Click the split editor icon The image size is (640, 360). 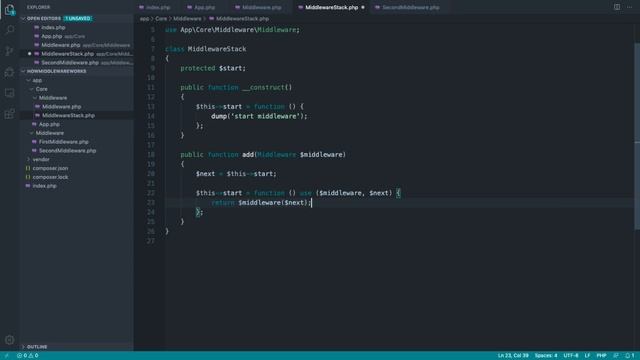pyautogui.click(x=617, y=7)
